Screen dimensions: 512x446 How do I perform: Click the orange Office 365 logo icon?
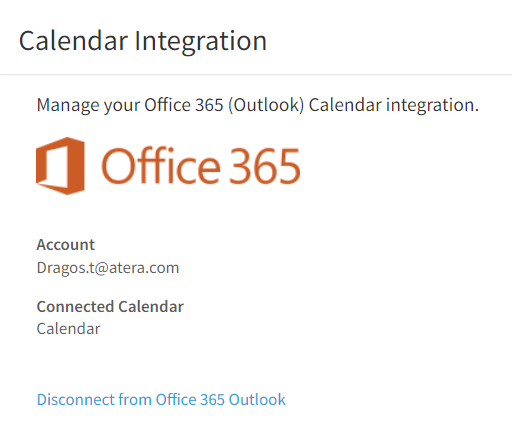pos(60,166)
